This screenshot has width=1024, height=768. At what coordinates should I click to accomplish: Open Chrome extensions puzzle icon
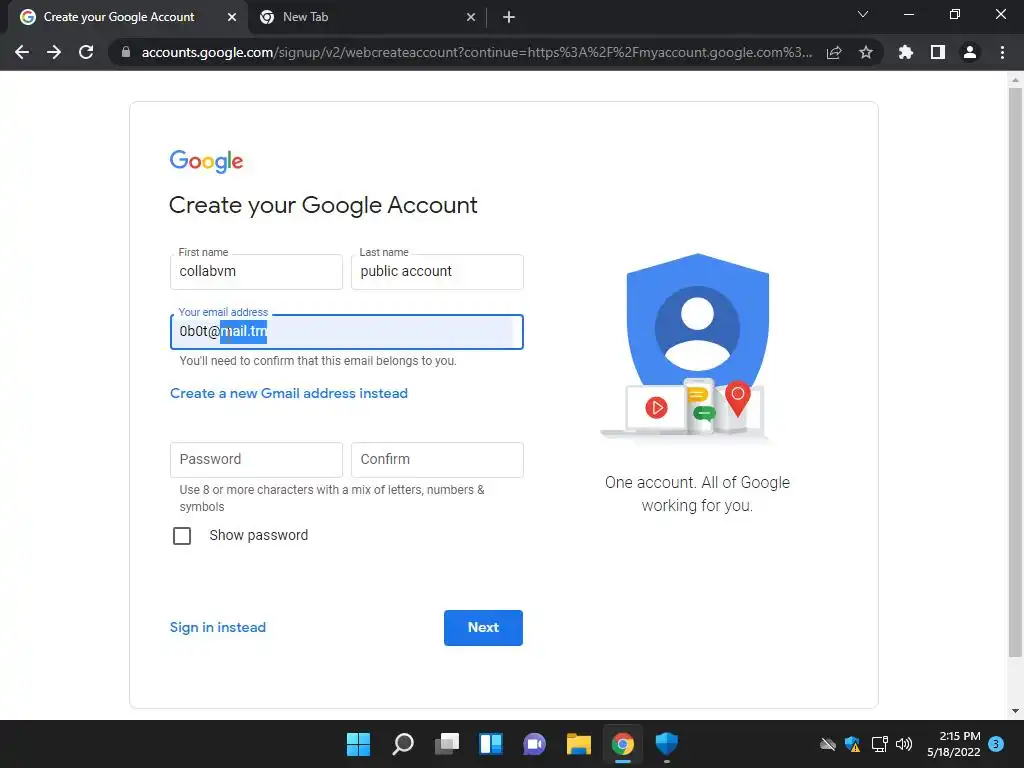(906, 52)
